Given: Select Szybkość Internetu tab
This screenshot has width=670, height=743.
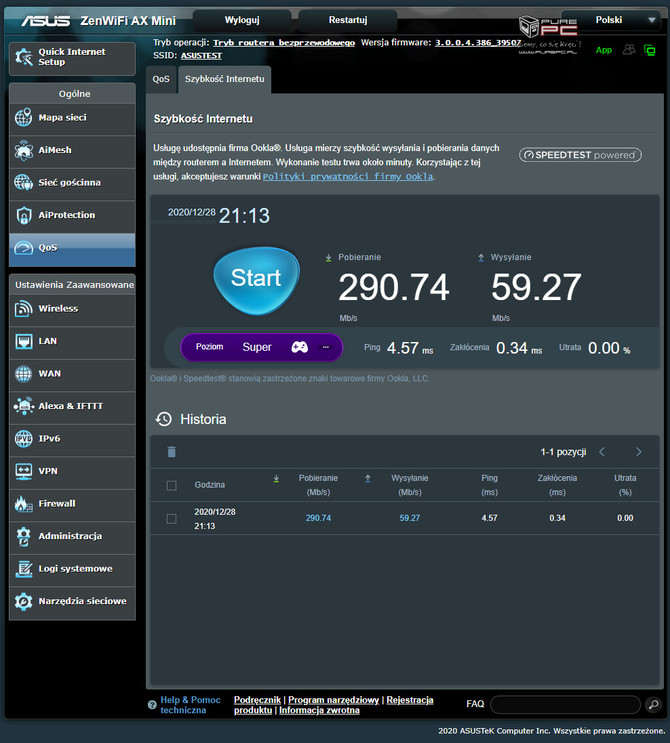Looking at the screenshot, I should [225, 79].
